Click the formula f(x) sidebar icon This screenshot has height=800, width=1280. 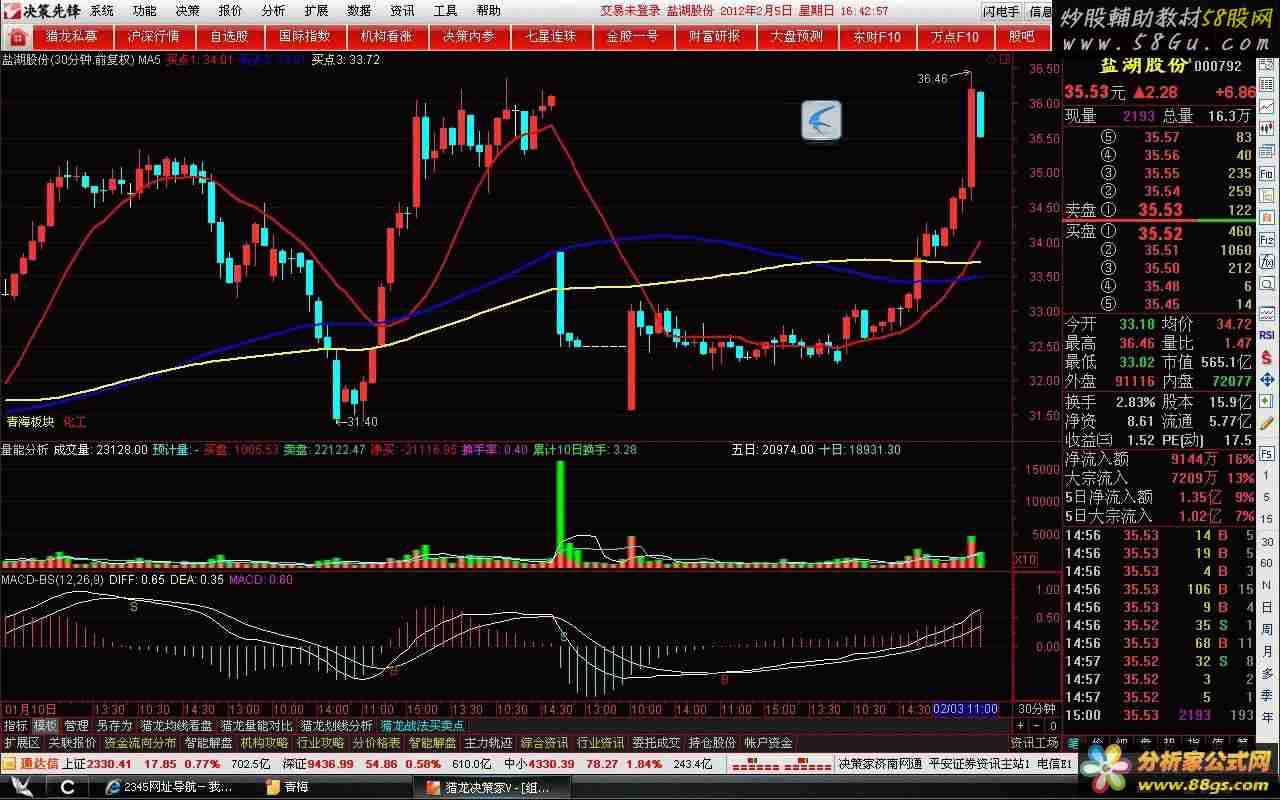(x=1267, y=262)
